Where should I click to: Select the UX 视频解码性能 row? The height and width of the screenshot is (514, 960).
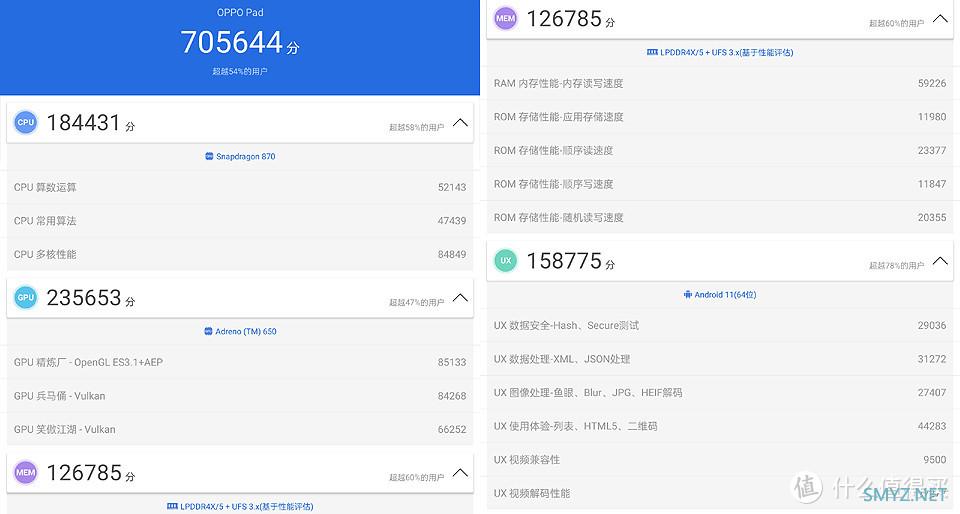[720, 494]
